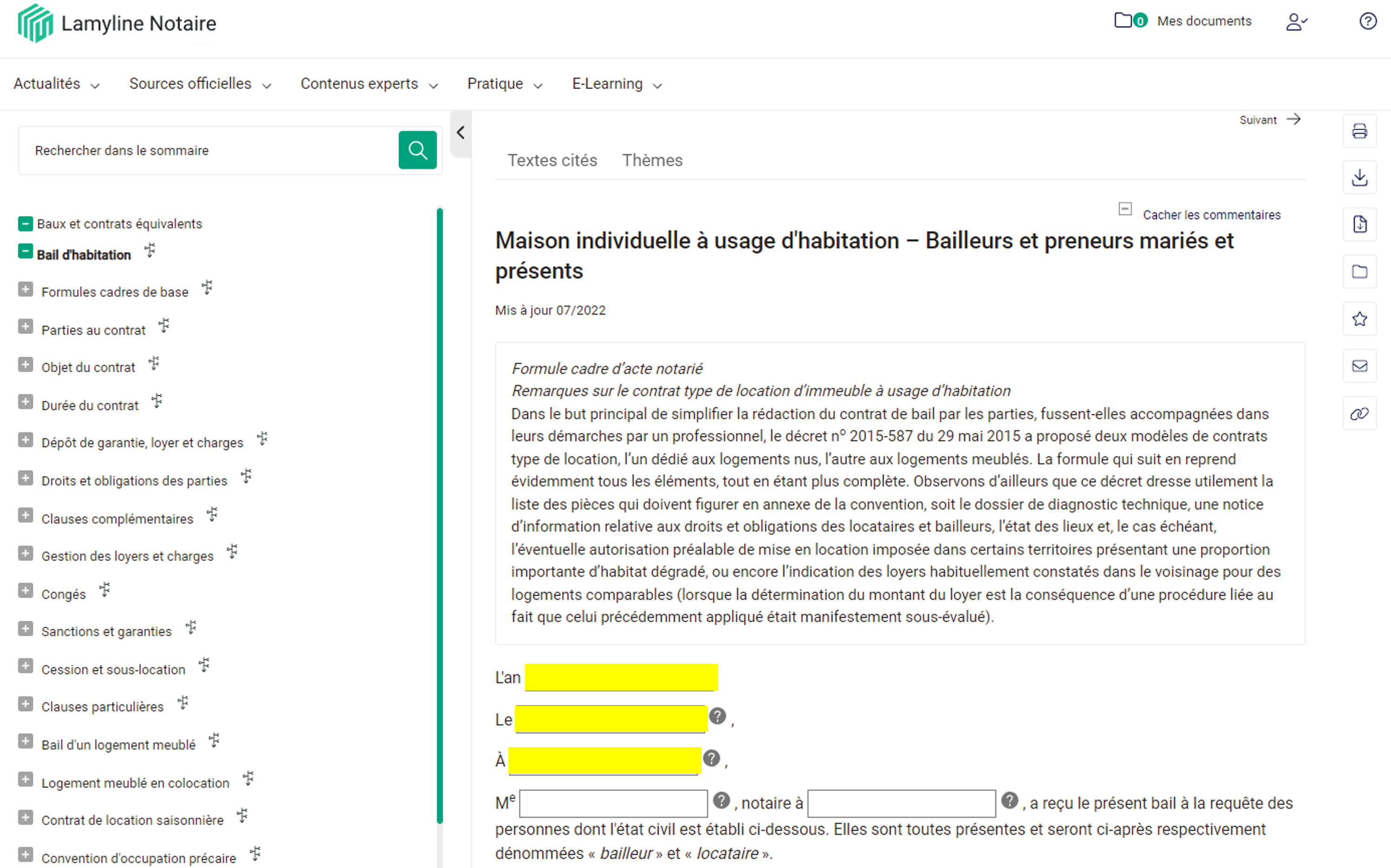Click the green search magnifier button
This screenshot has height=868, width=1391.
[x=417, y=150]
